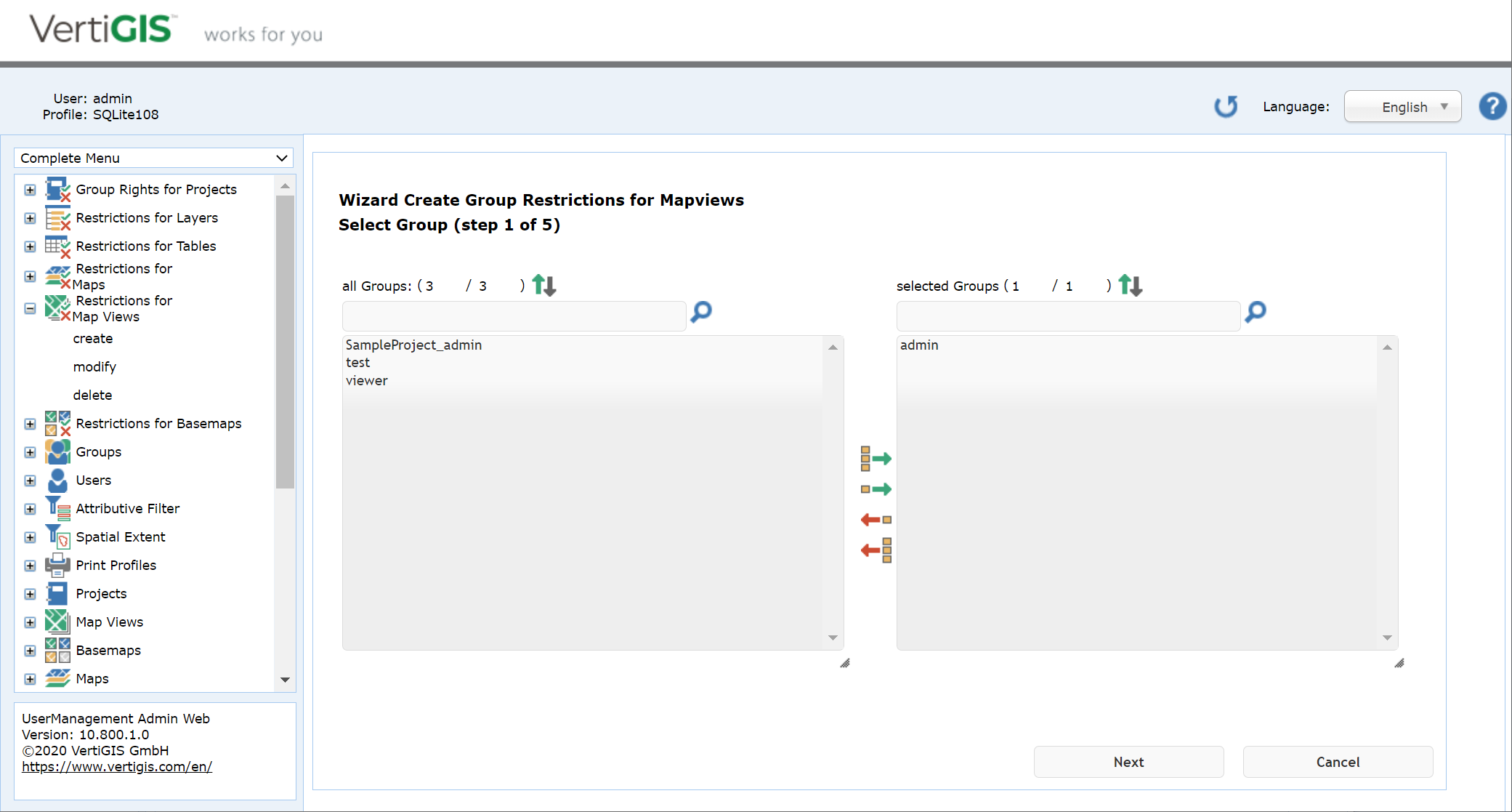Viewport: 1512px width, 812px height.
Task: Click the Next button
Action: pos(1128,762)
